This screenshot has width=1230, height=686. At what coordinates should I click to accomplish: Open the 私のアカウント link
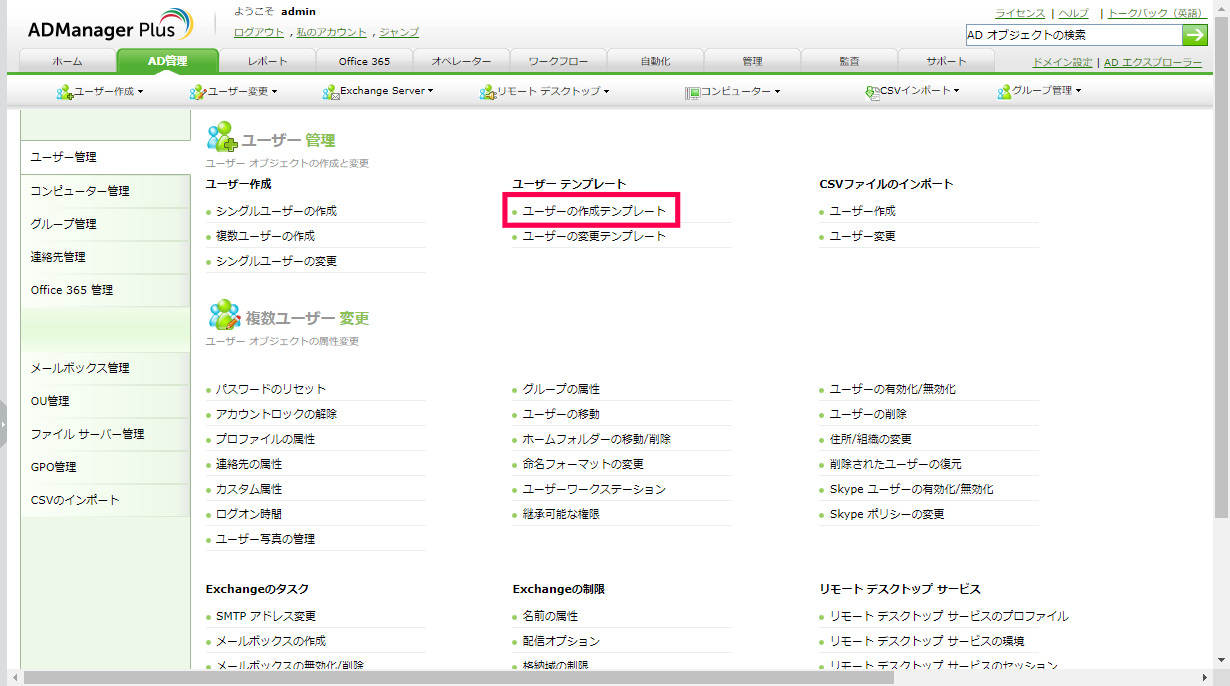332,32
